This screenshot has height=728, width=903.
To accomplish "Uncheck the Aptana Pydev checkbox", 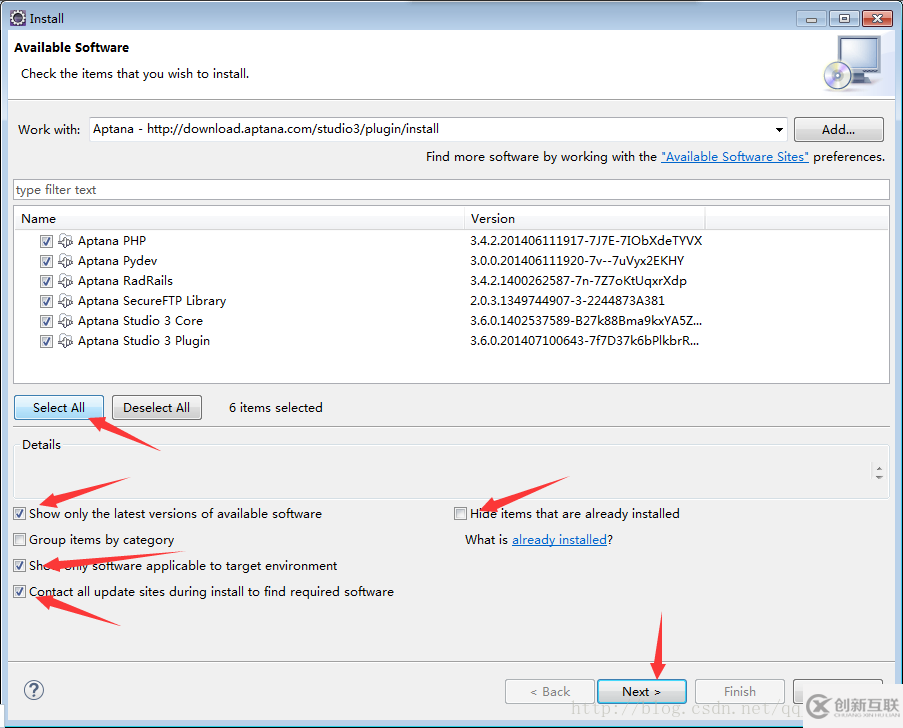I will coord(47,261).
